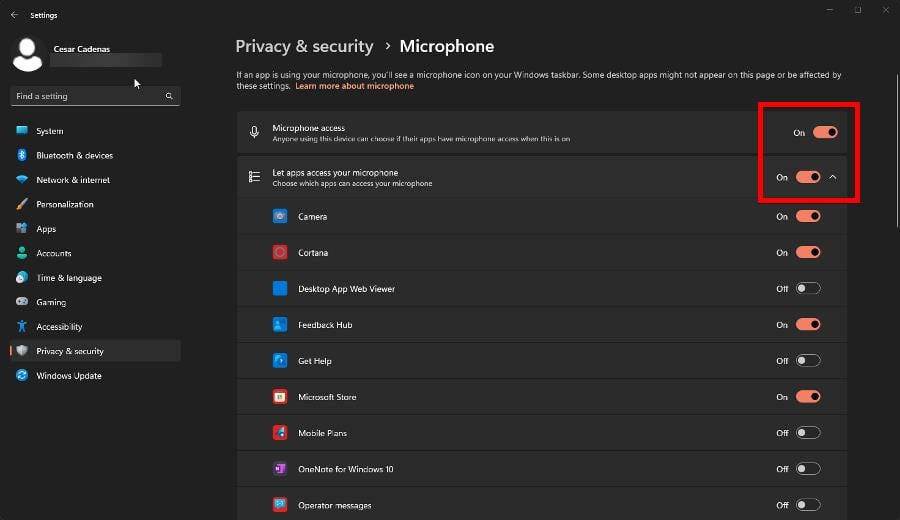Click the Gaming controller icon
900x520 pixels.
(x=22, y=301)
